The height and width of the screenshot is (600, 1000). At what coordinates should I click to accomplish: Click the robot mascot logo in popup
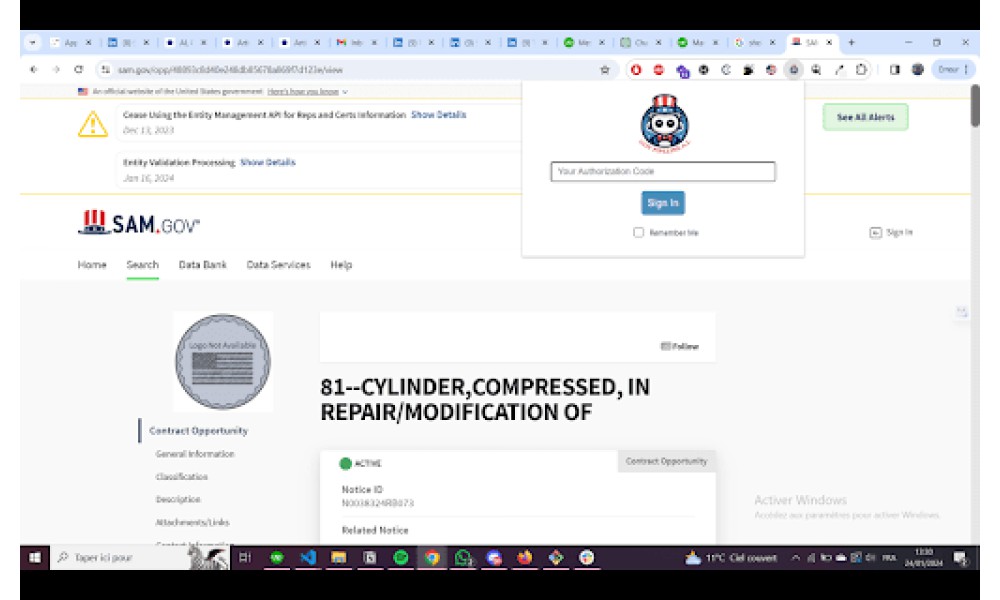(x=665, y=122)
